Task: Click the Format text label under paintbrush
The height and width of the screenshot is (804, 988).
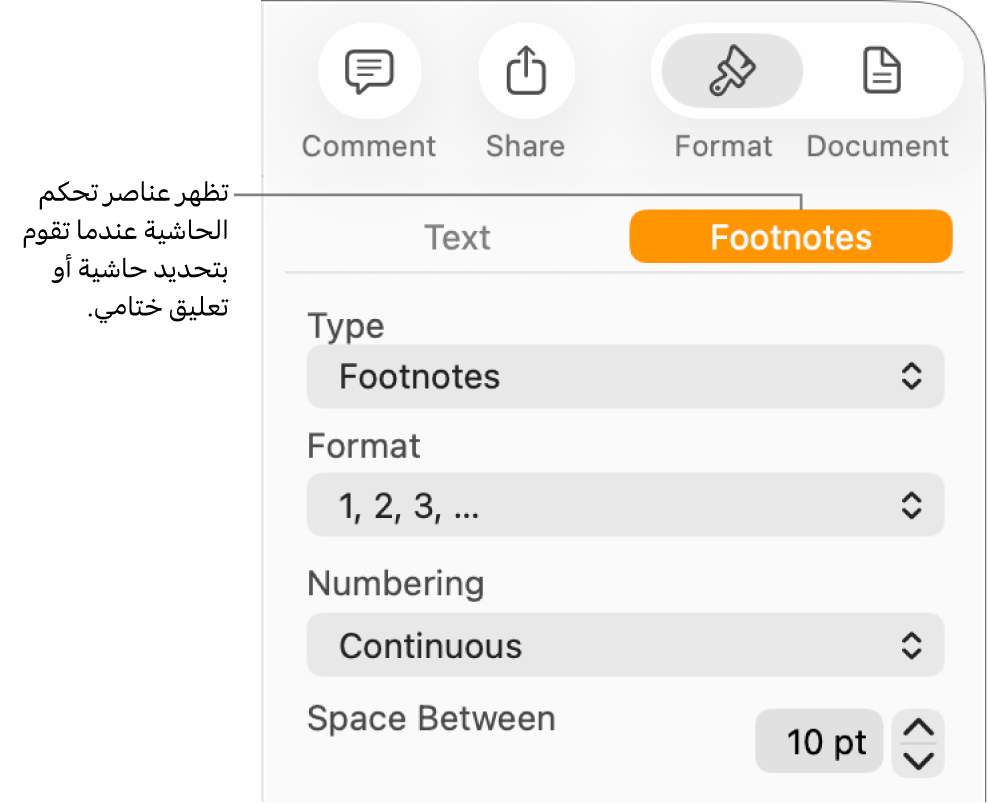Action: [723, 146]
